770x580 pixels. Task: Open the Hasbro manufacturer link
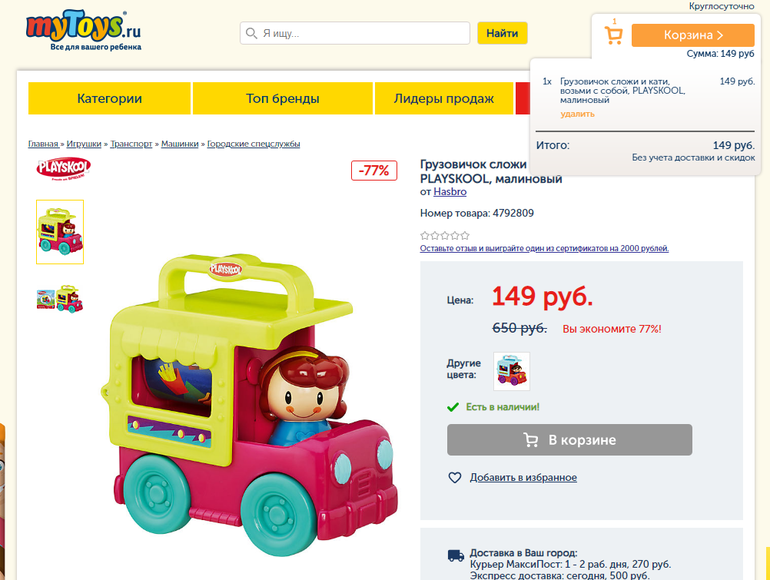(x=450, y=192)
